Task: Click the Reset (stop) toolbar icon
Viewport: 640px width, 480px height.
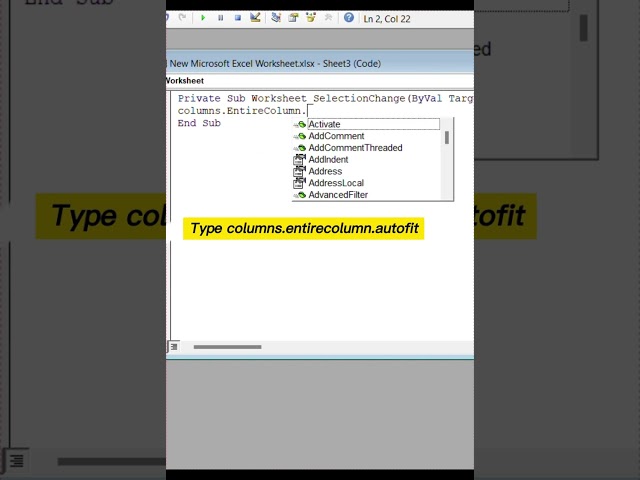Action: point(238,18)
